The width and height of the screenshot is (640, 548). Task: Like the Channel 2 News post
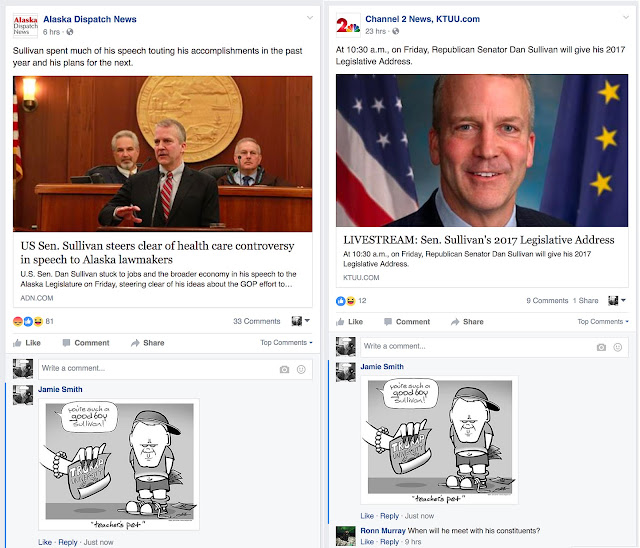(349, 322)
